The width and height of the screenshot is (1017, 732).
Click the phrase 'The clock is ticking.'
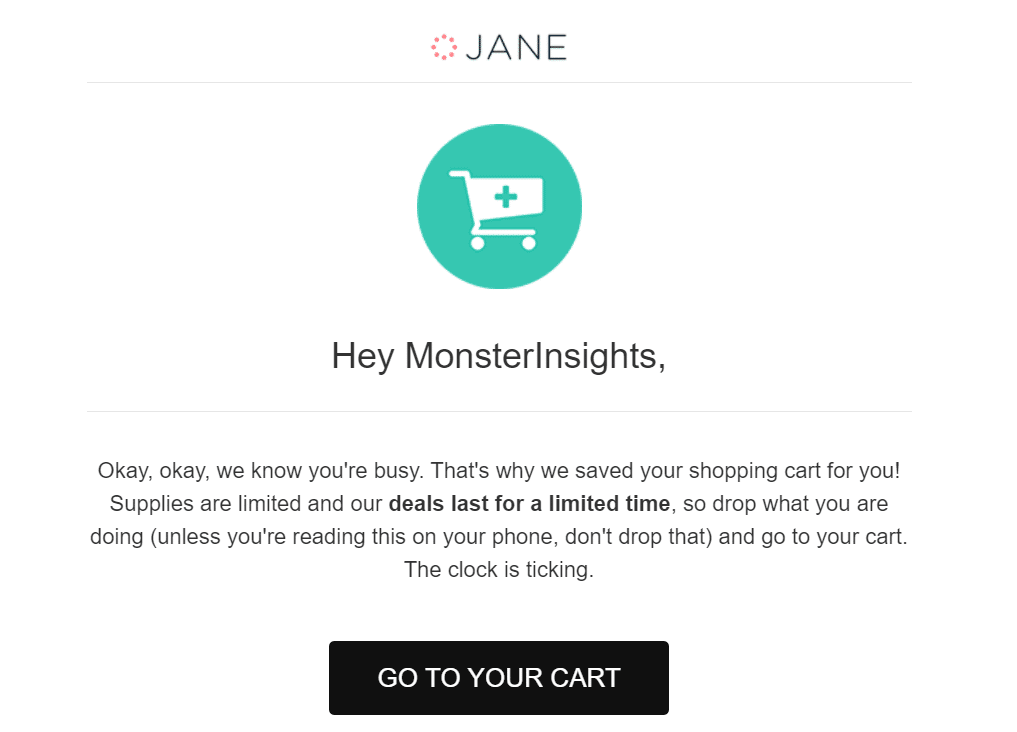click(x=499, y=570)
